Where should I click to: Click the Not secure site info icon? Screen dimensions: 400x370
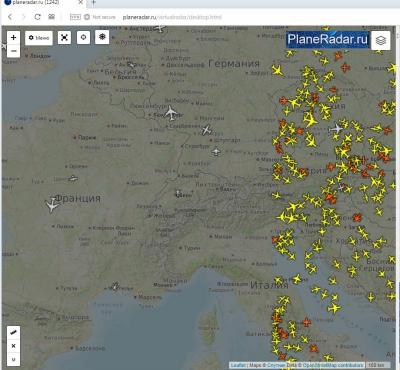(x=87, y=17)
